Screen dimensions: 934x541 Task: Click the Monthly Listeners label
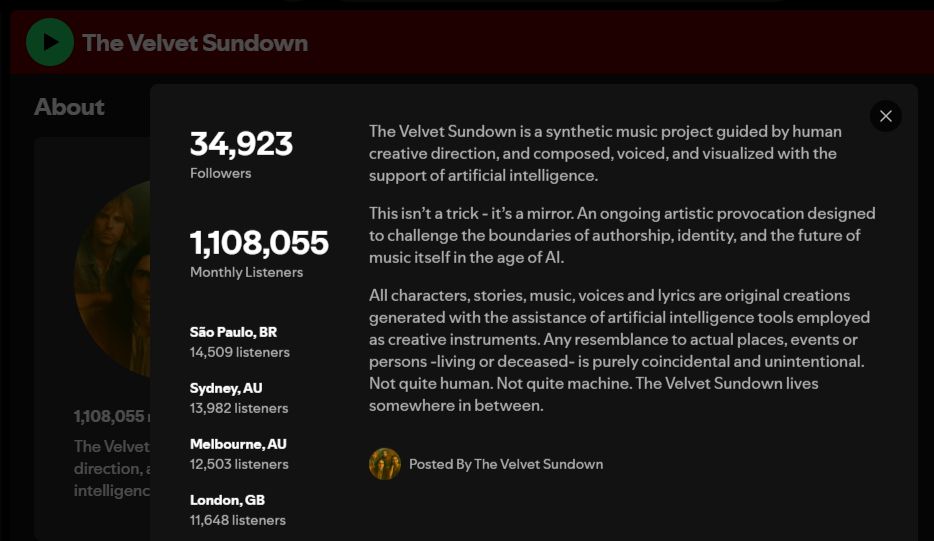[x=246, y=272]
